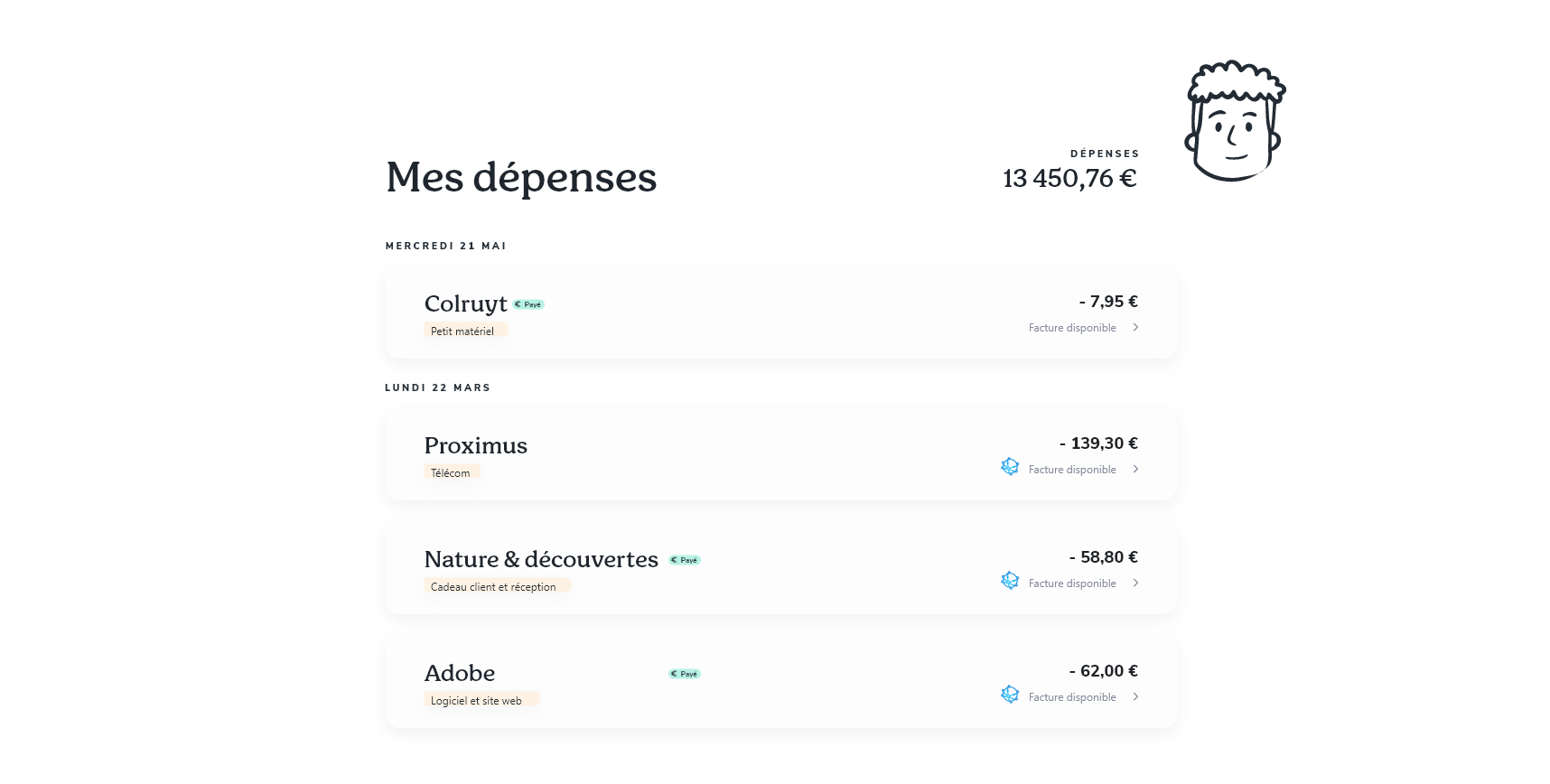Screen dimensions: 1550x784
Task: View the Proximus Facture disponible link
Action: coord(1071,470)
